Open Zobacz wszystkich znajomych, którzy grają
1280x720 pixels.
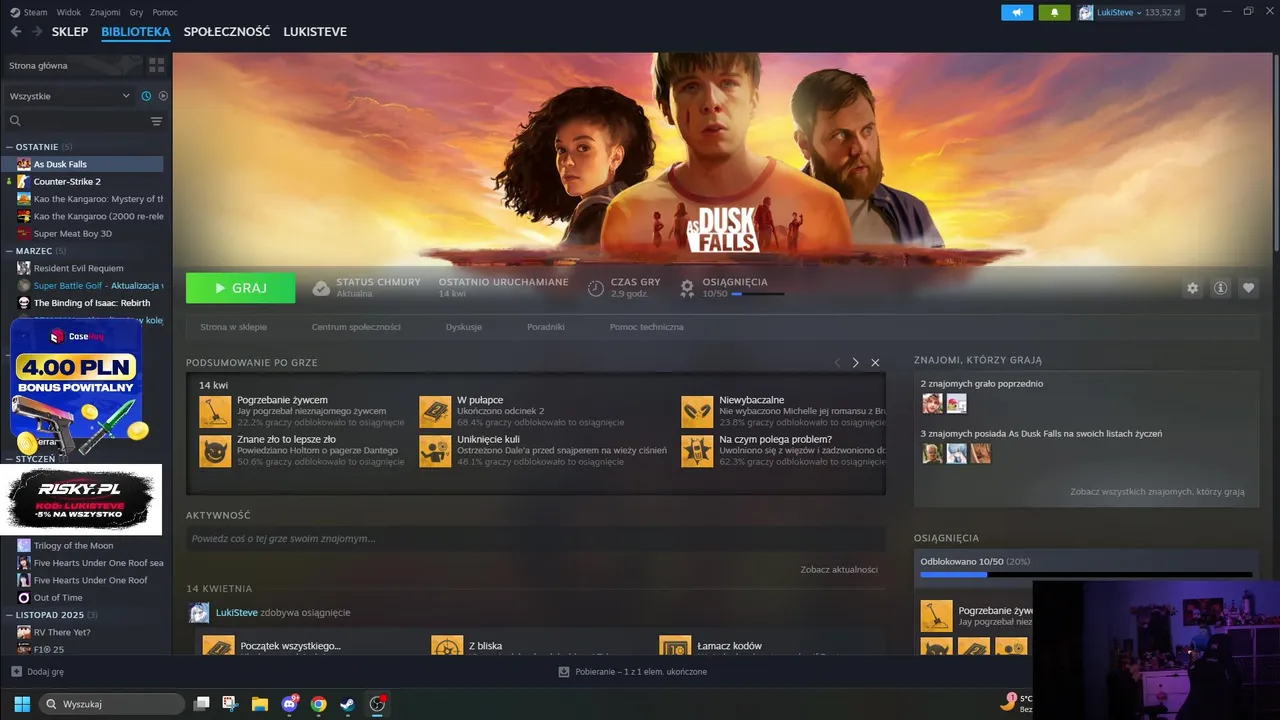(1157, 492)
